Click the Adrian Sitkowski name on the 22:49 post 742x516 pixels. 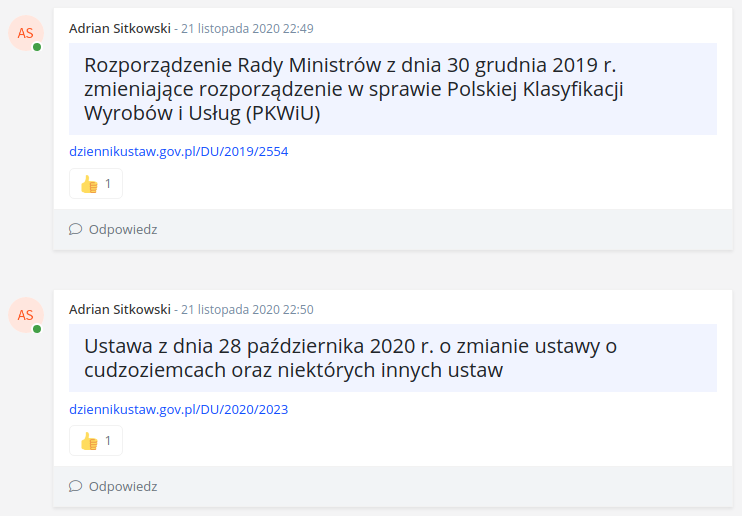[x=120, y=28]
